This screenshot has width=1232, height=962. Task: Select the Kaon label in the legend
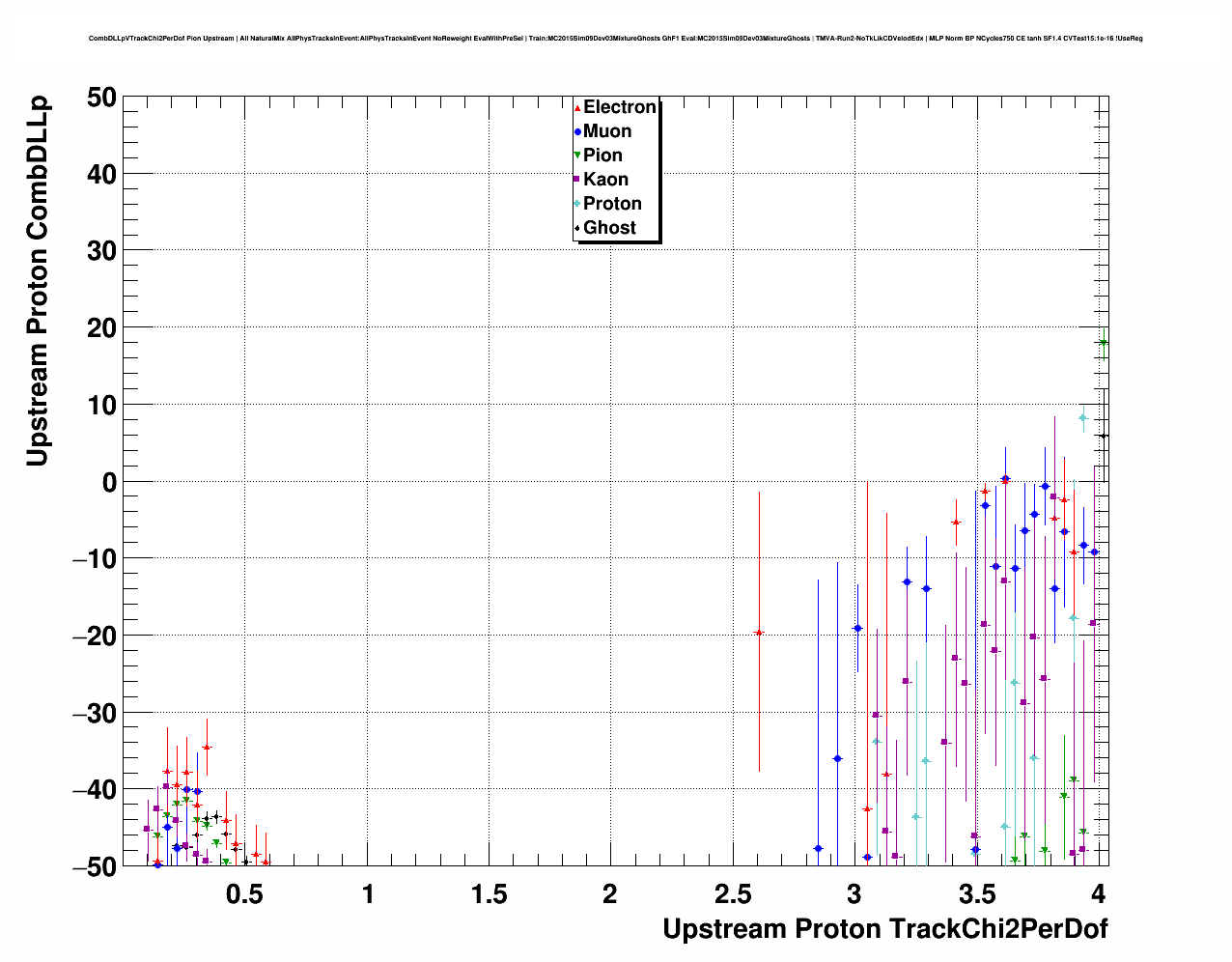click(605, 180)
